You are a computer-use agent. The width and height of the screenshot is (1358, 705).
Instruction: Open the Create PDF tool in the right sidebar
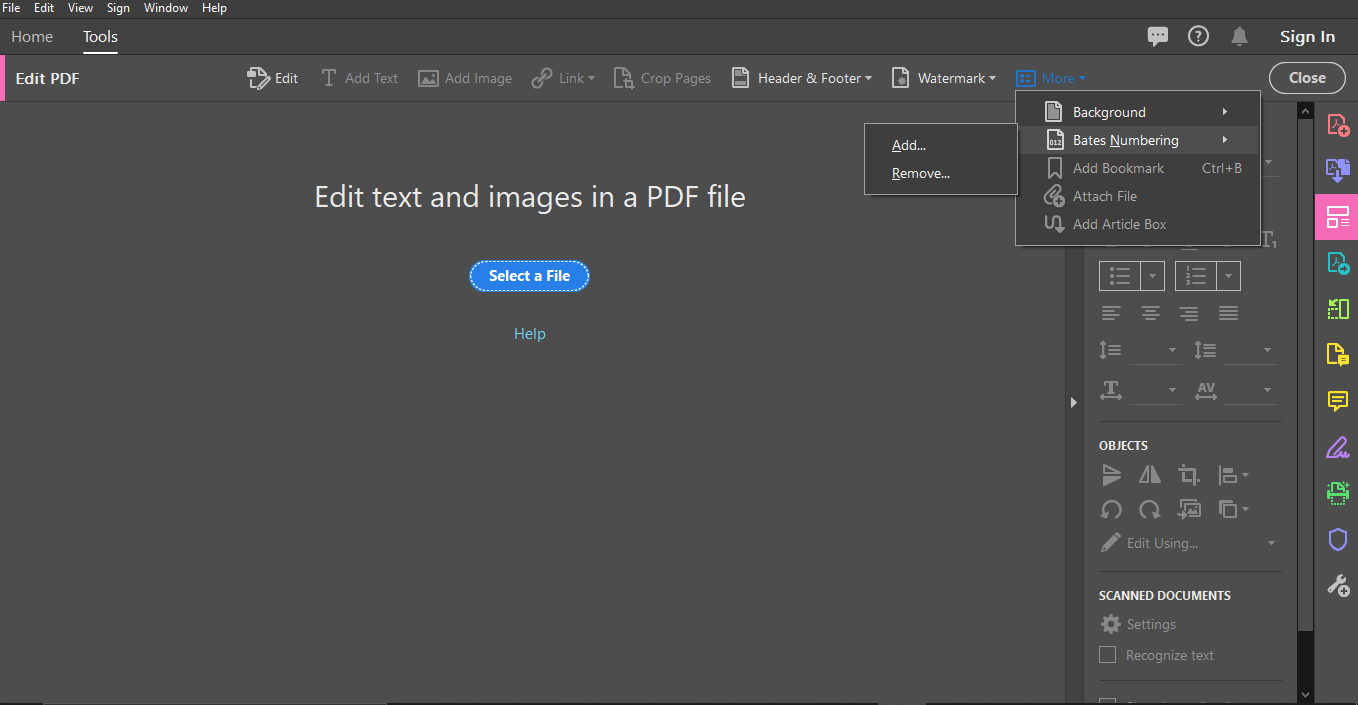[1337, 125]
